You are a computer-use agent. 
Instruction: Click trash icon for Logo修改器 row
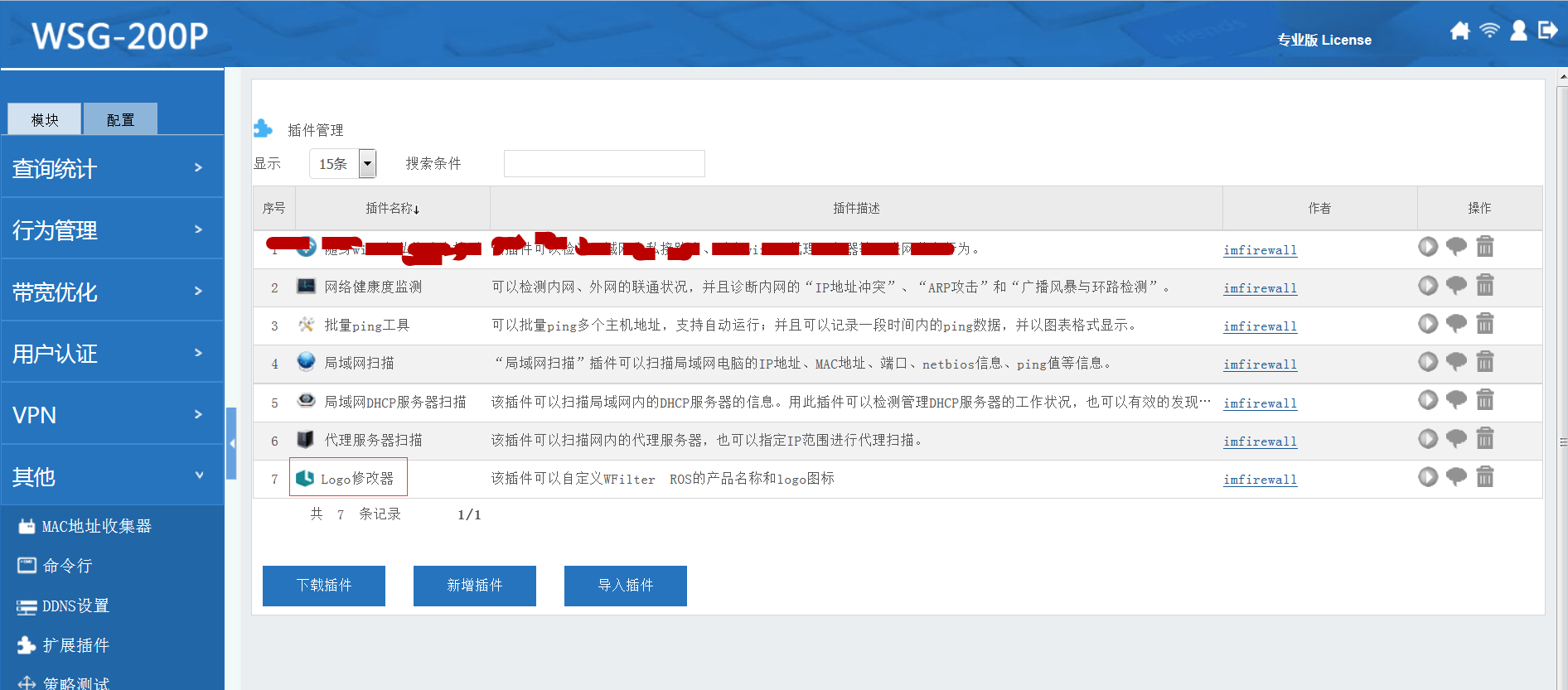(1484, 477)
